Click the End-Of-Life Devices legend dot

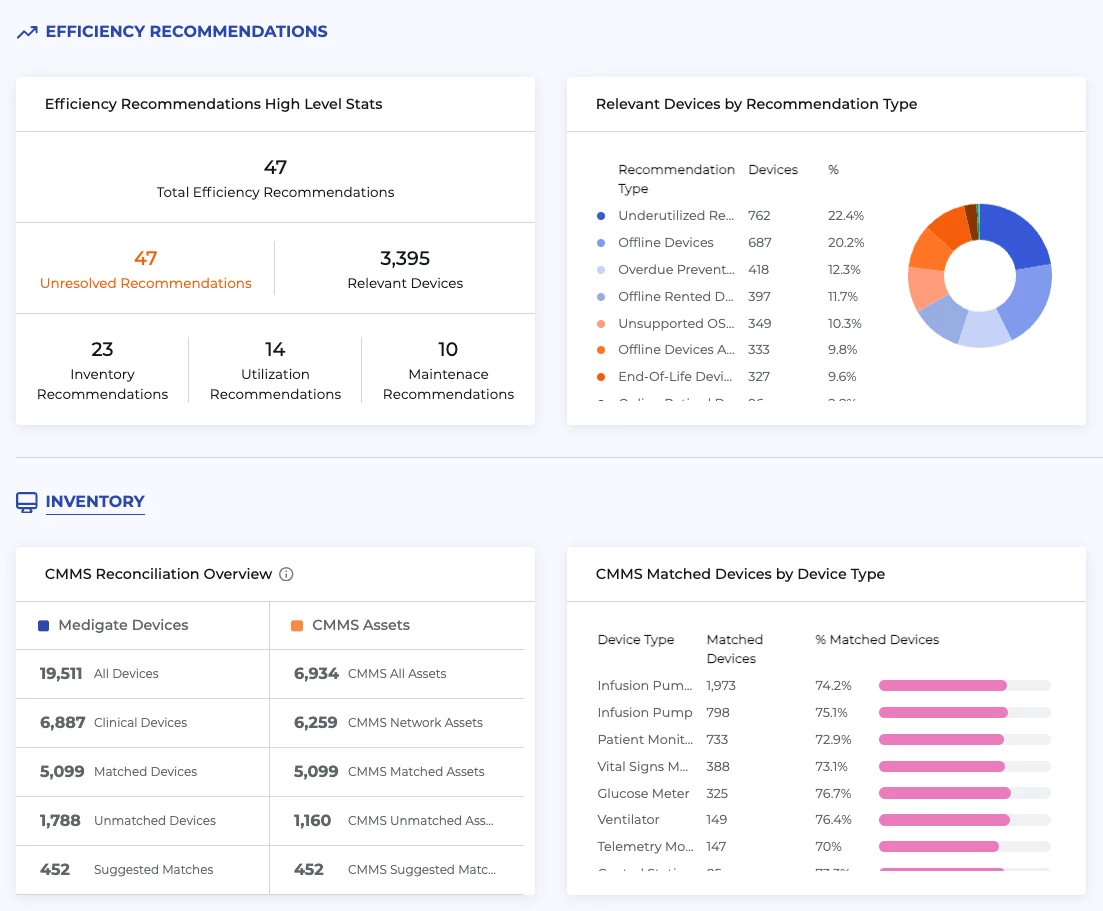coord(601,377)
